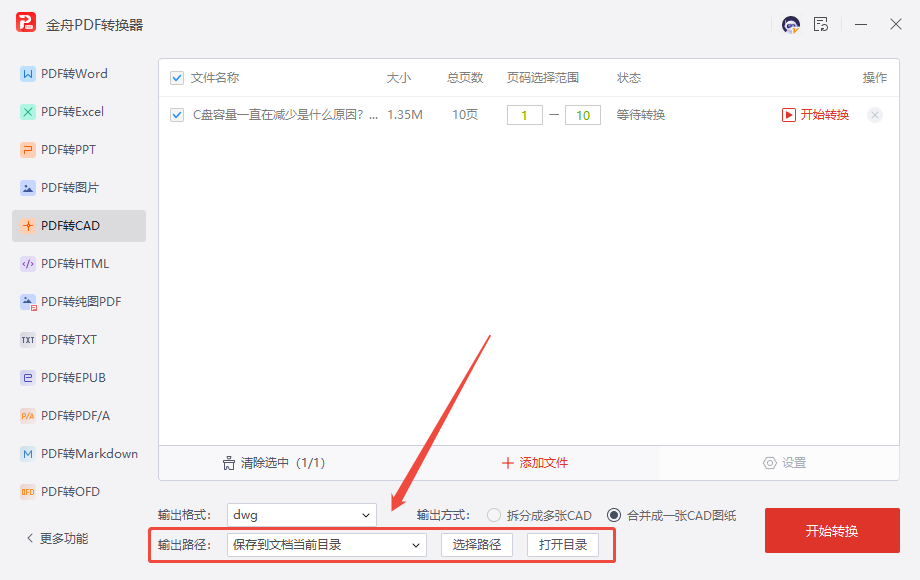Click the end page field showing 10
The height and width of the screenshot is (580, 920).
pyautogui.click(x=583, y=116)
